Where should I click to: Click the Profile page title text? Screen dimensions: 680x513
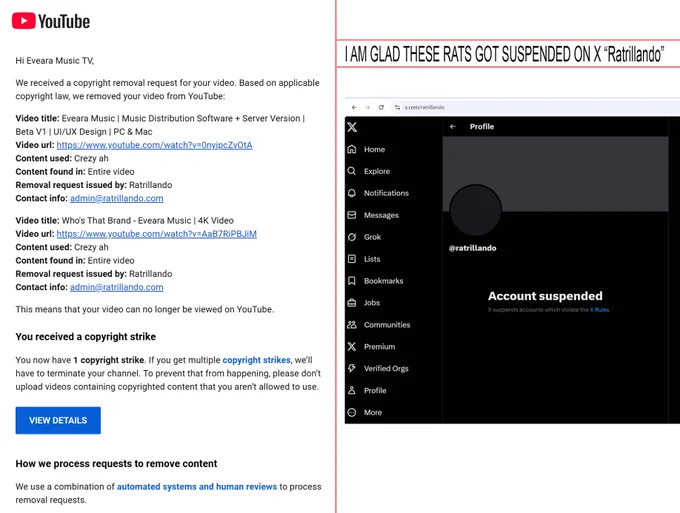click(x=482, y=127)
